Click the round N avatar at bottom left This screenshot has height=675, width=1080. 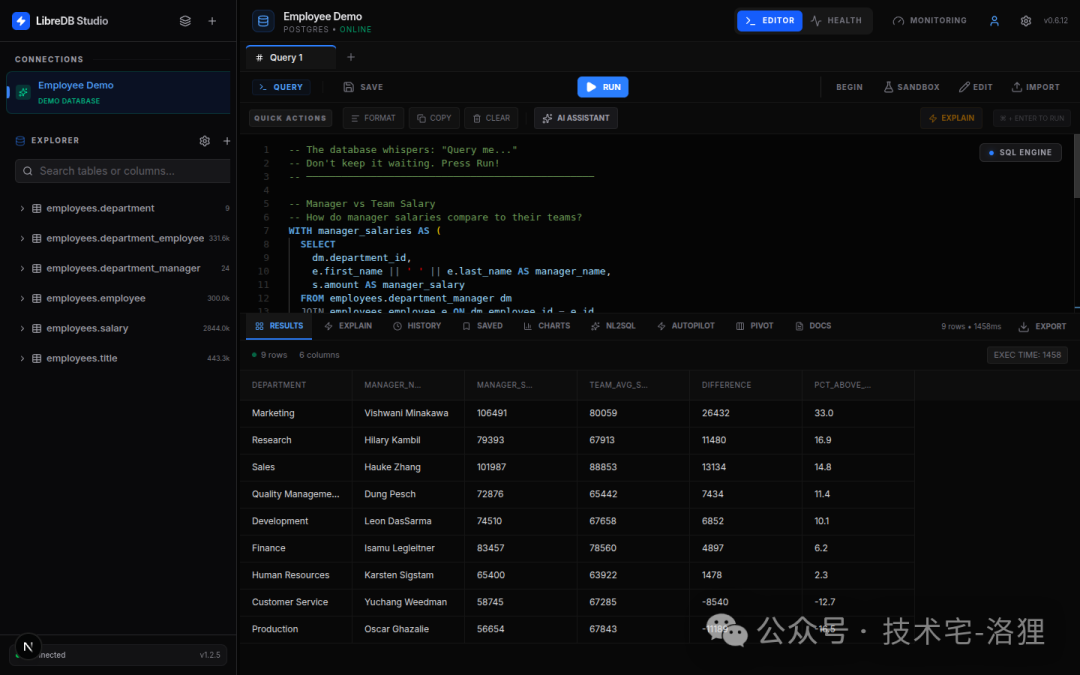click(x=28, y=647)
